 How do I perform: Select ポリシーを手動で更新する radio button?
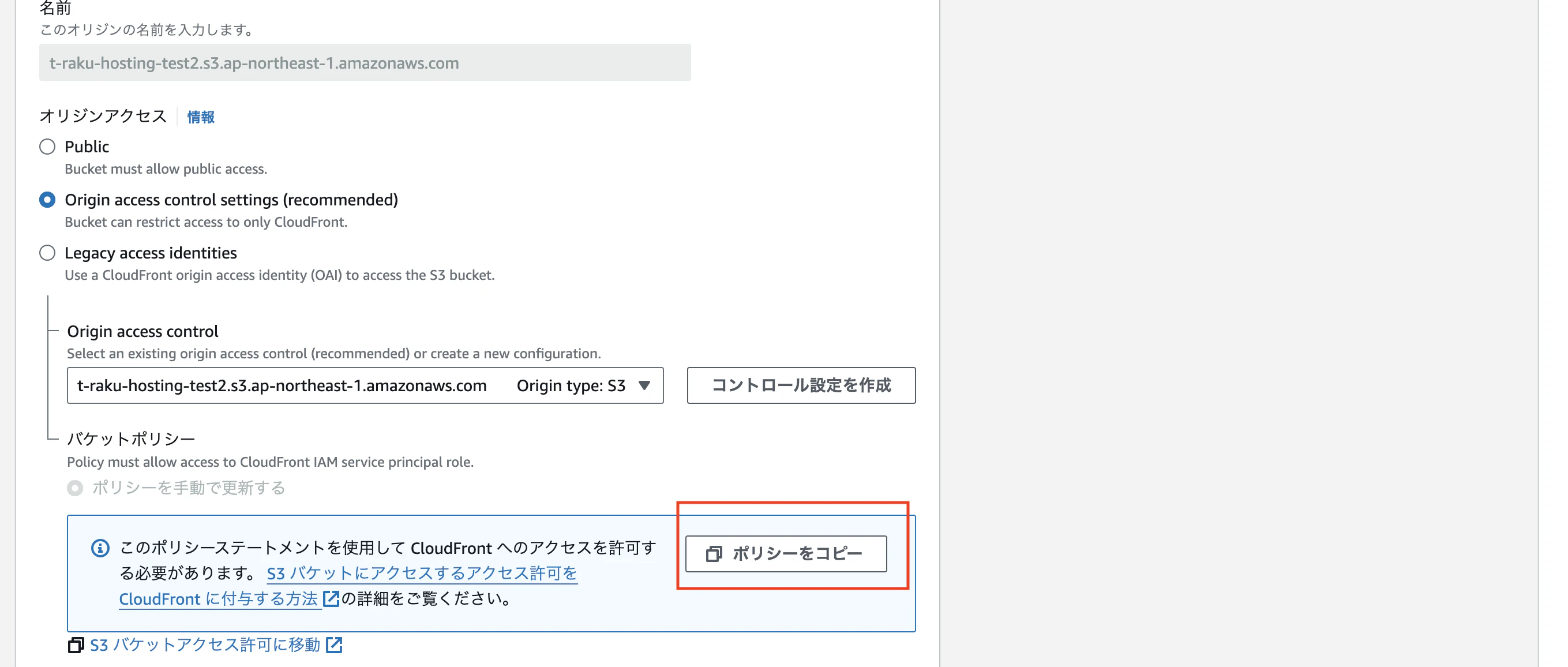[x=74, y=488]
